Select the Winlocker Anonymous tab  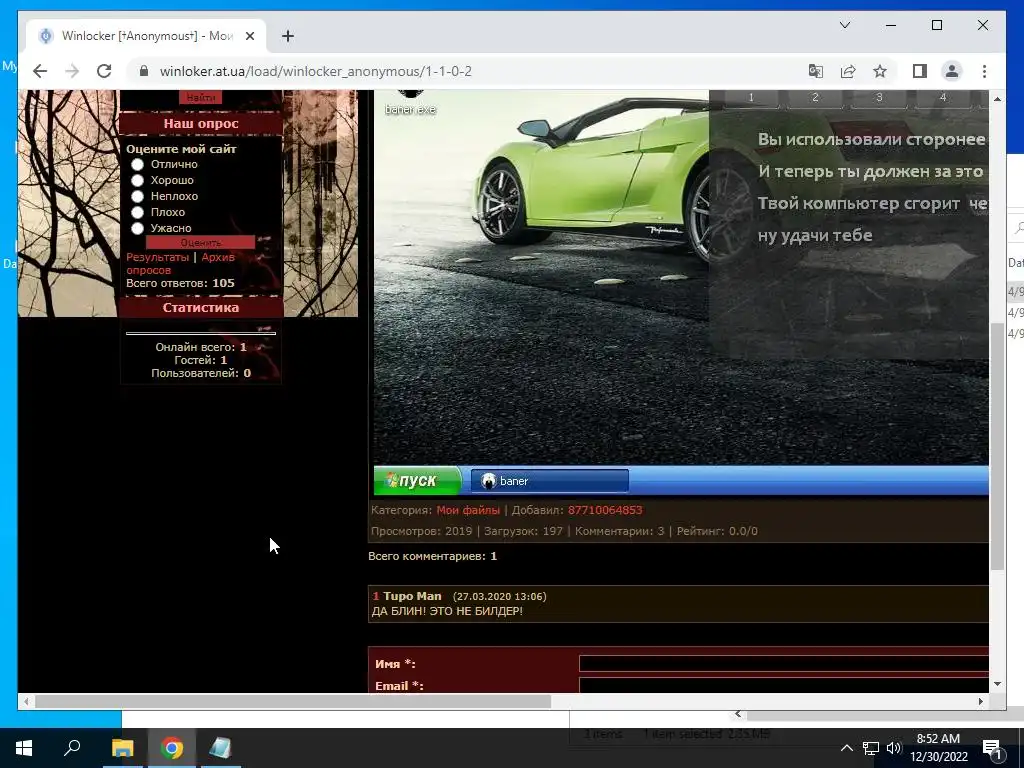[145, 36]
